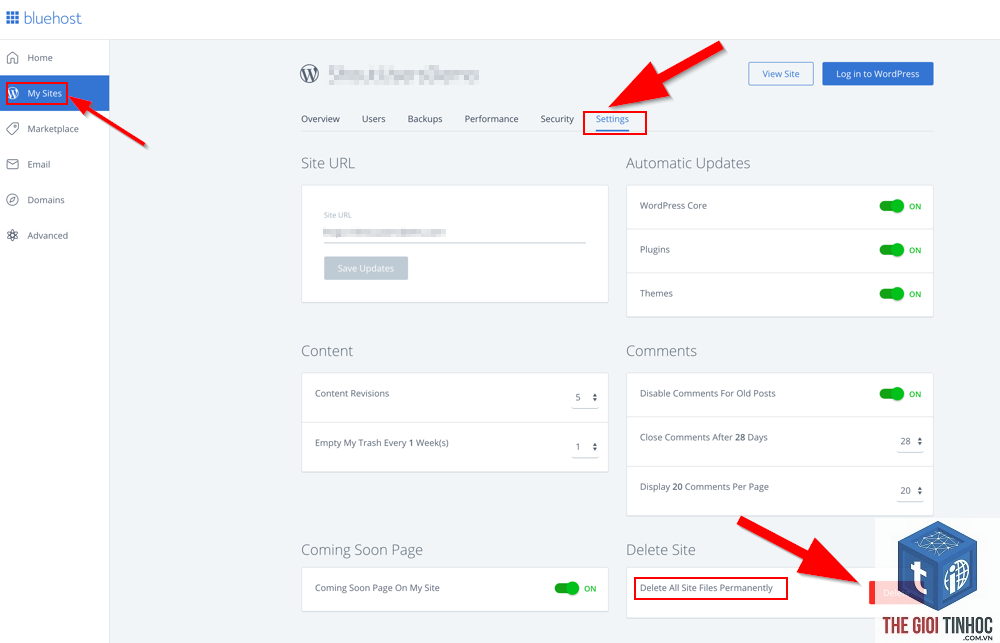Open Close Comments After days dropdown
The height and width of the screenshot is (643, 1000).
[910, 441]
